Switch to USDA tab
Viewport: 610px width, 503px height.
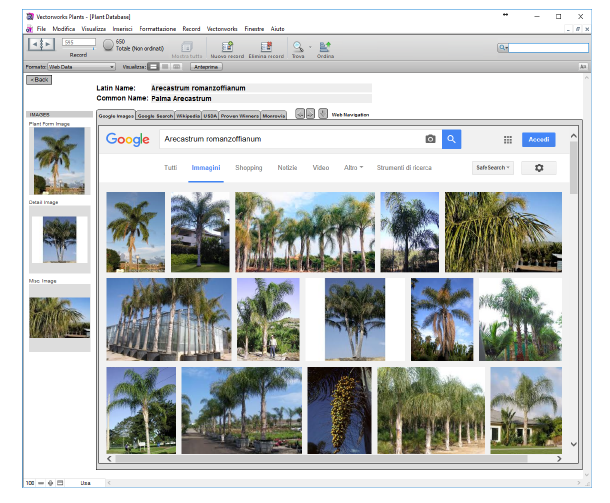tap(210, 116)
